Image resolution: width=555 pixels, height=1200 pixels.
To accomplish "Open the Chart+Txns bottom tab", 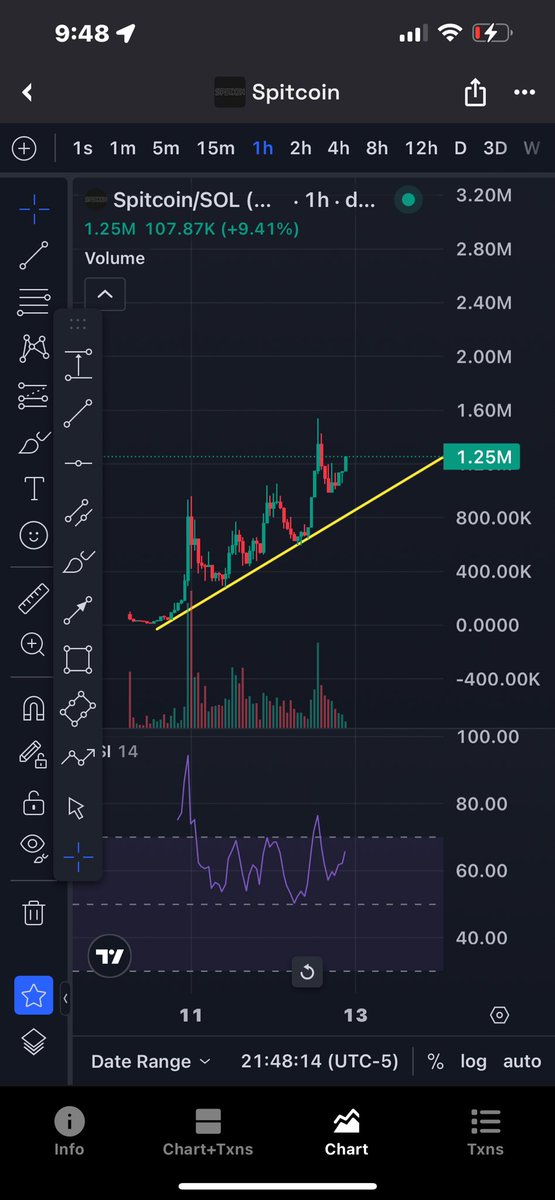I will (x=208, y=1132).
